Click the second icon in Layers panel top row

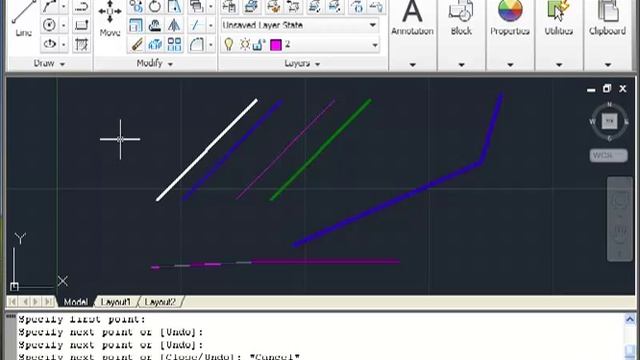click(251, 6)
